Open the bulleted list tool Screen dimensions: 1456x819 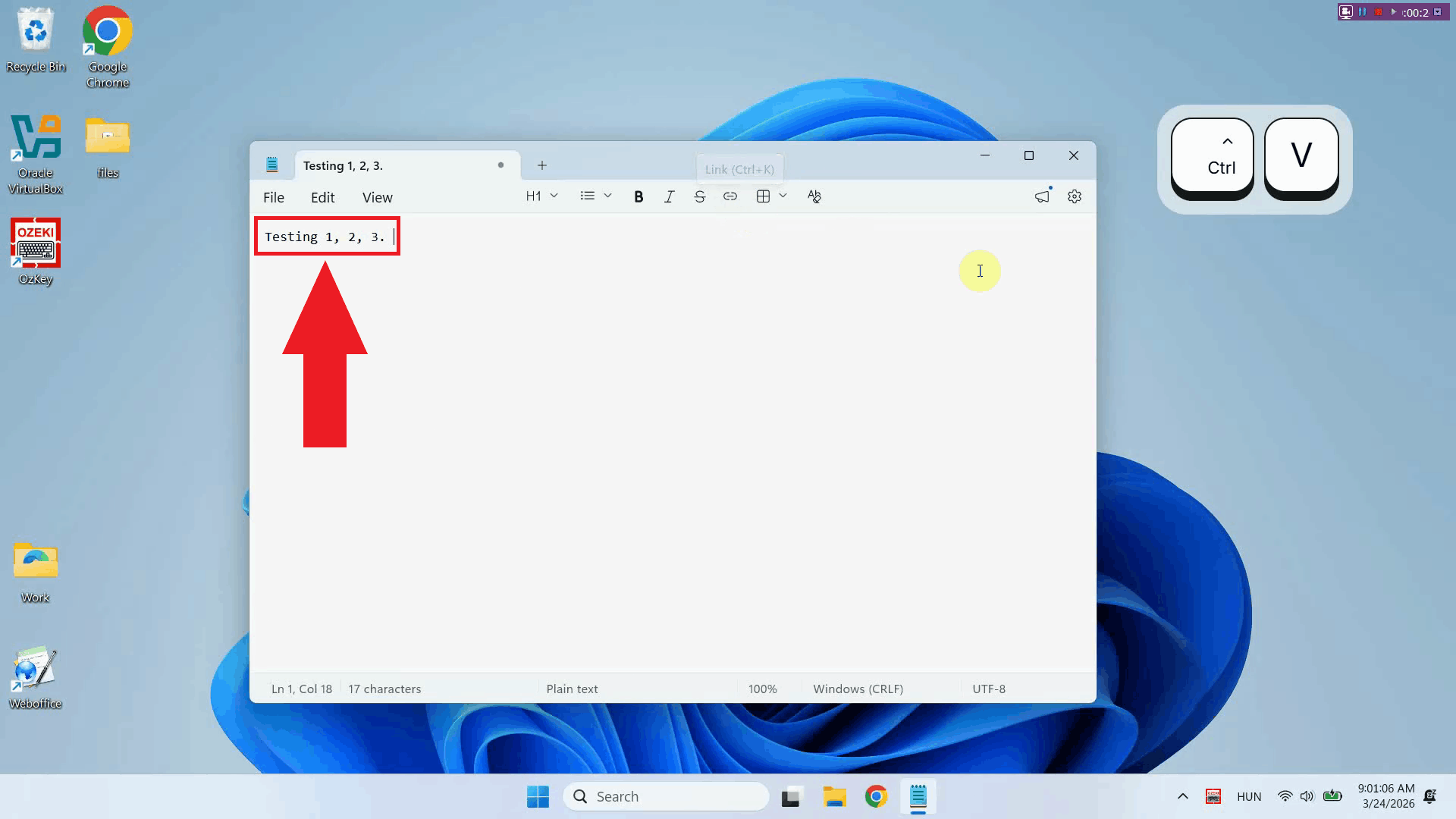[x=587, y=196]
